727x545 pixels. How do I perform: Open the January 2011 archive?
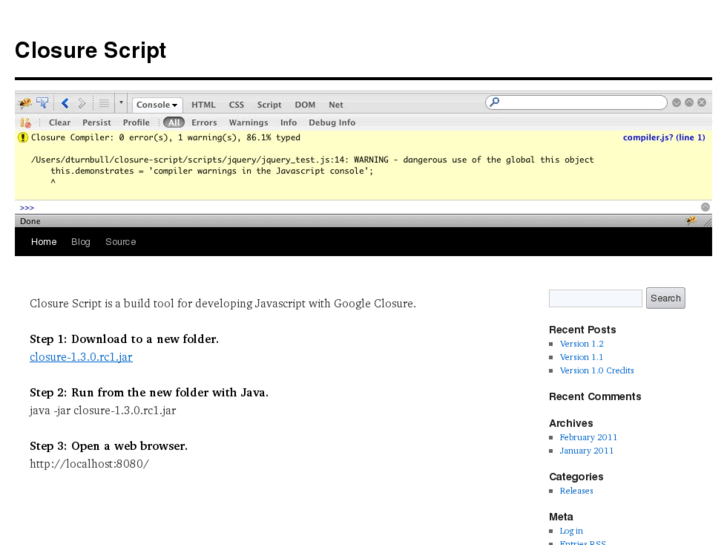(x=586, y=451)
